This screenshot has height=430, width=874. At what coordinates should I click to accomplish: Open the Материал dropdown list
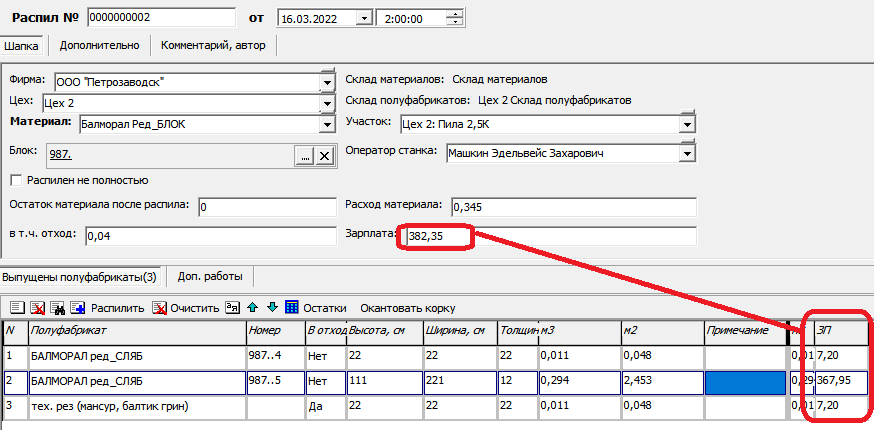point(326,124)
